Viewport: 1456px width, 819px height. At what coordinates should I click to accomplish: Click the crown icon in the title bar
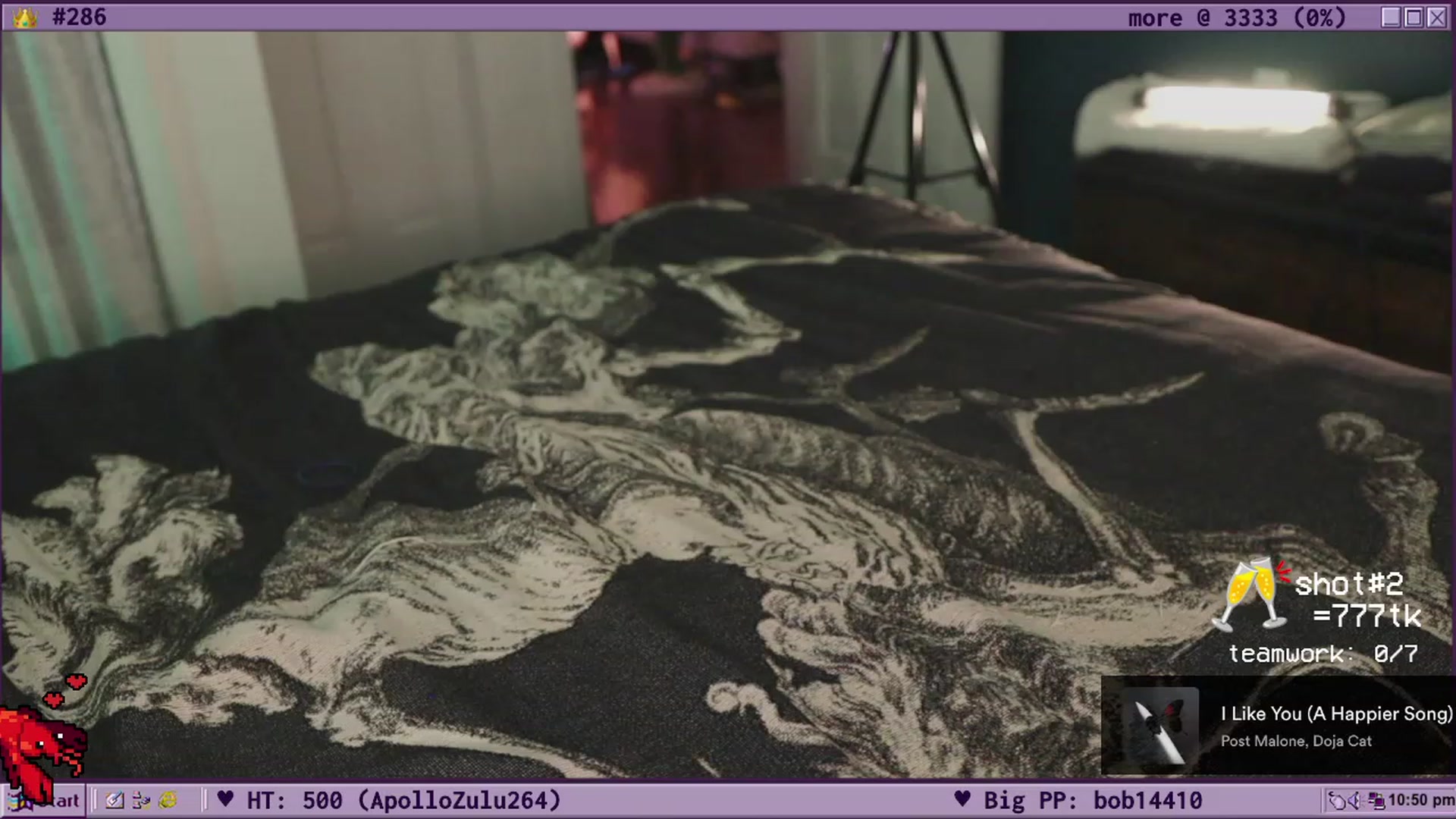[25, 17]
